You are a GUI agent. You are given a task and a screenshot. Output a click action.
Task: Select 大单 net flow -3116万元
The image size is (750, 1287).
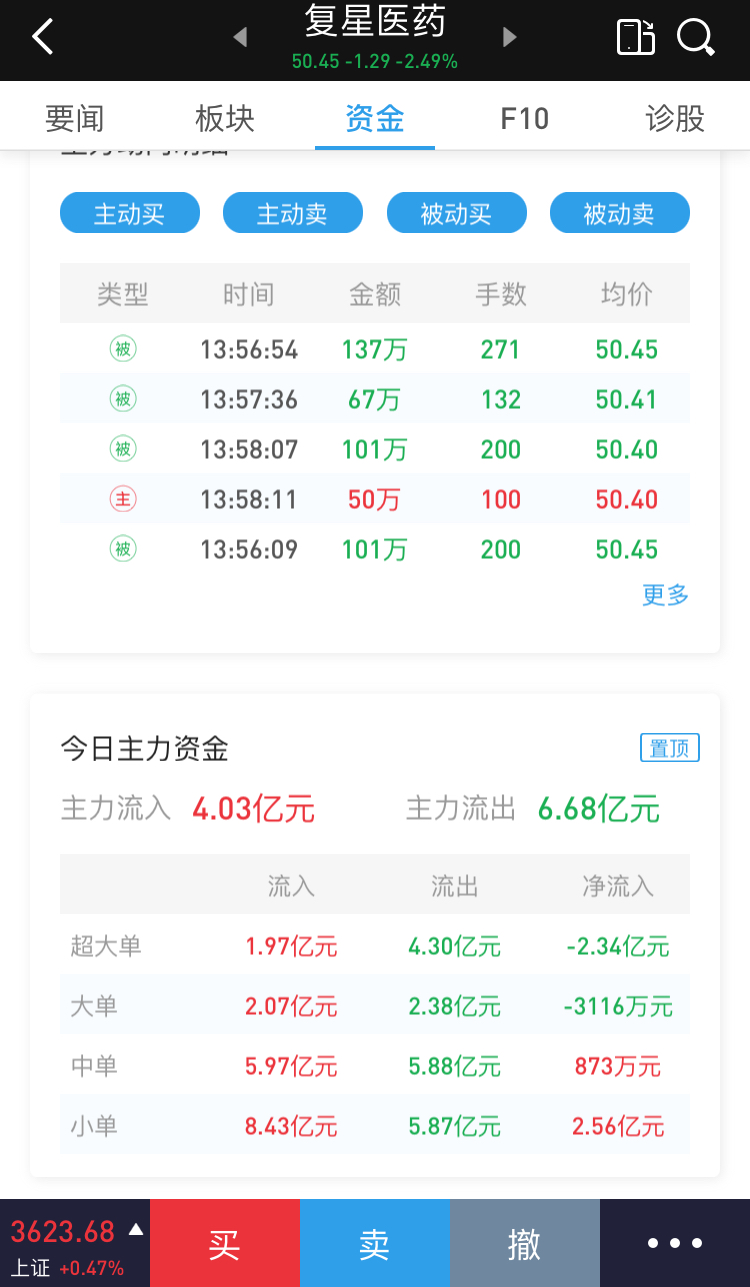(618, 1006)
